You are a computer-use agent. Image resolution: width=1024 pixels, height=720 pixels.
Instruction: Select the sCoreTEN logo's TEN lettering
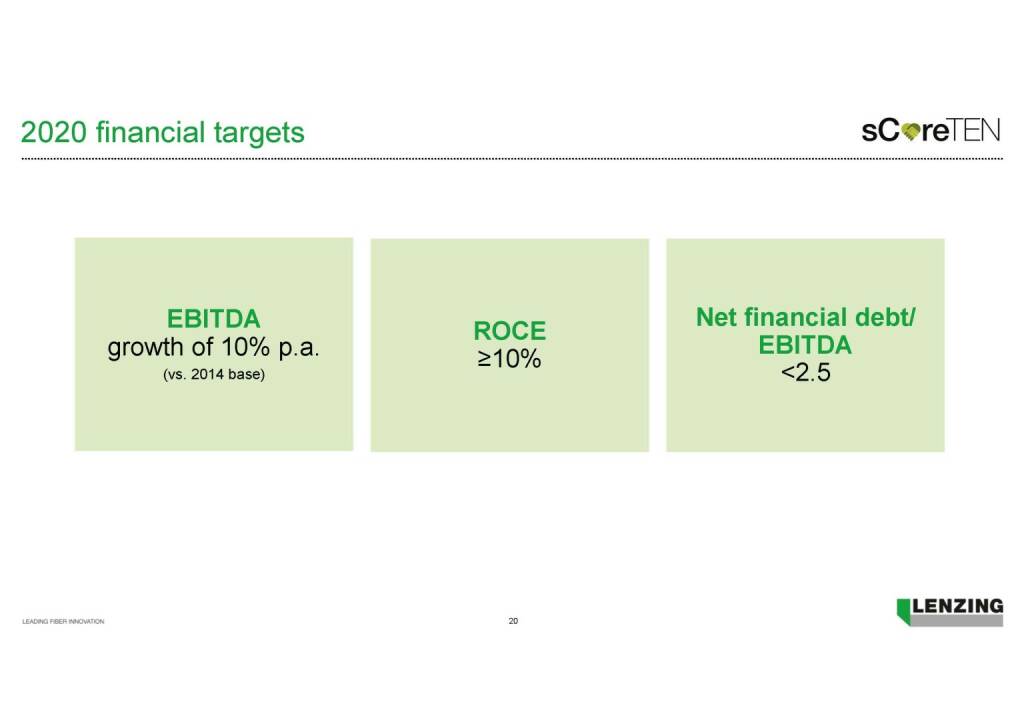click(975, 132)
